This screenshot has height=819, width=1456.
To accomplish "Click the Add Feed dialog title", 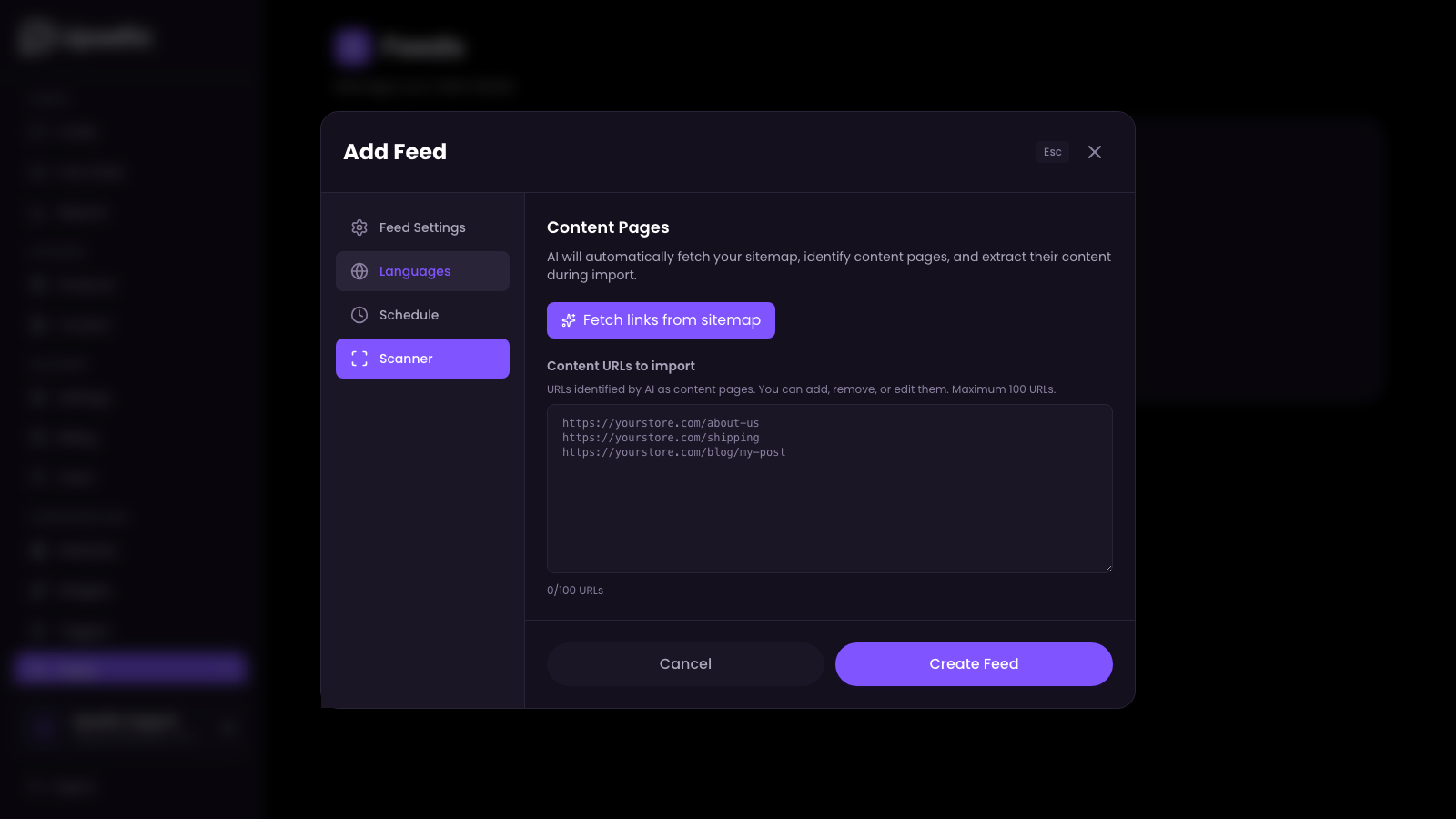I will pyautogui.click(x=395, y=152).
